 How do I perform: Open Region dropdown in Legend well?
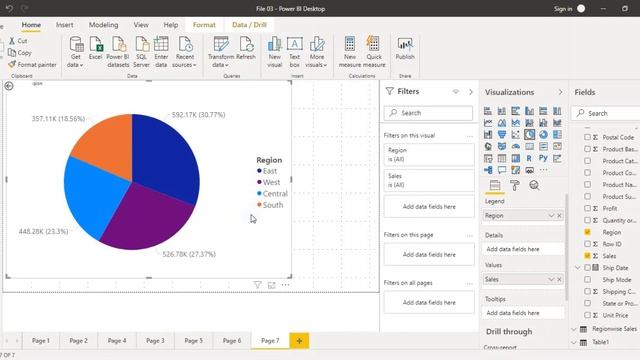tap(551, 216)
